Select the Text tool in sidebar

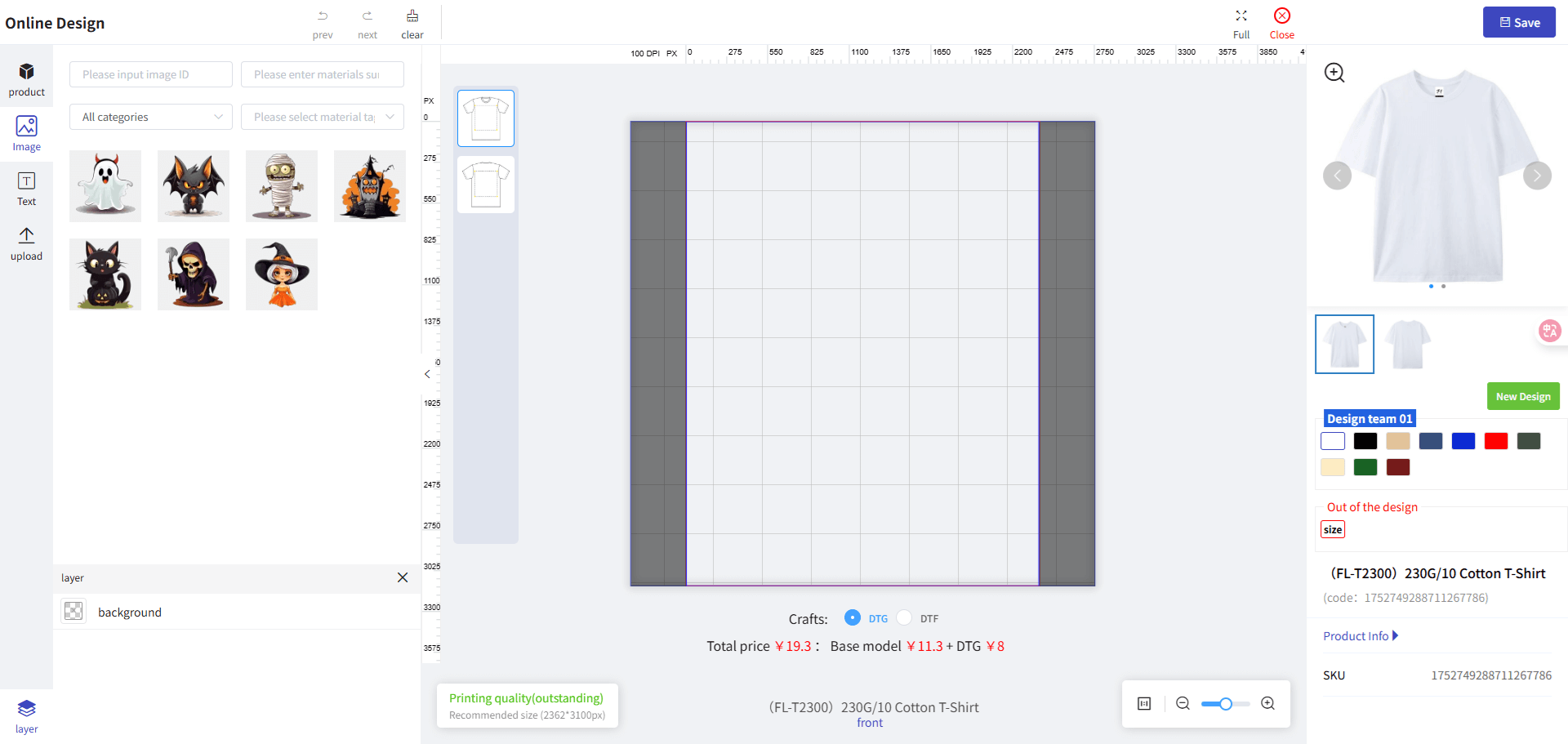pyautogui.click(x=26, y=189)
